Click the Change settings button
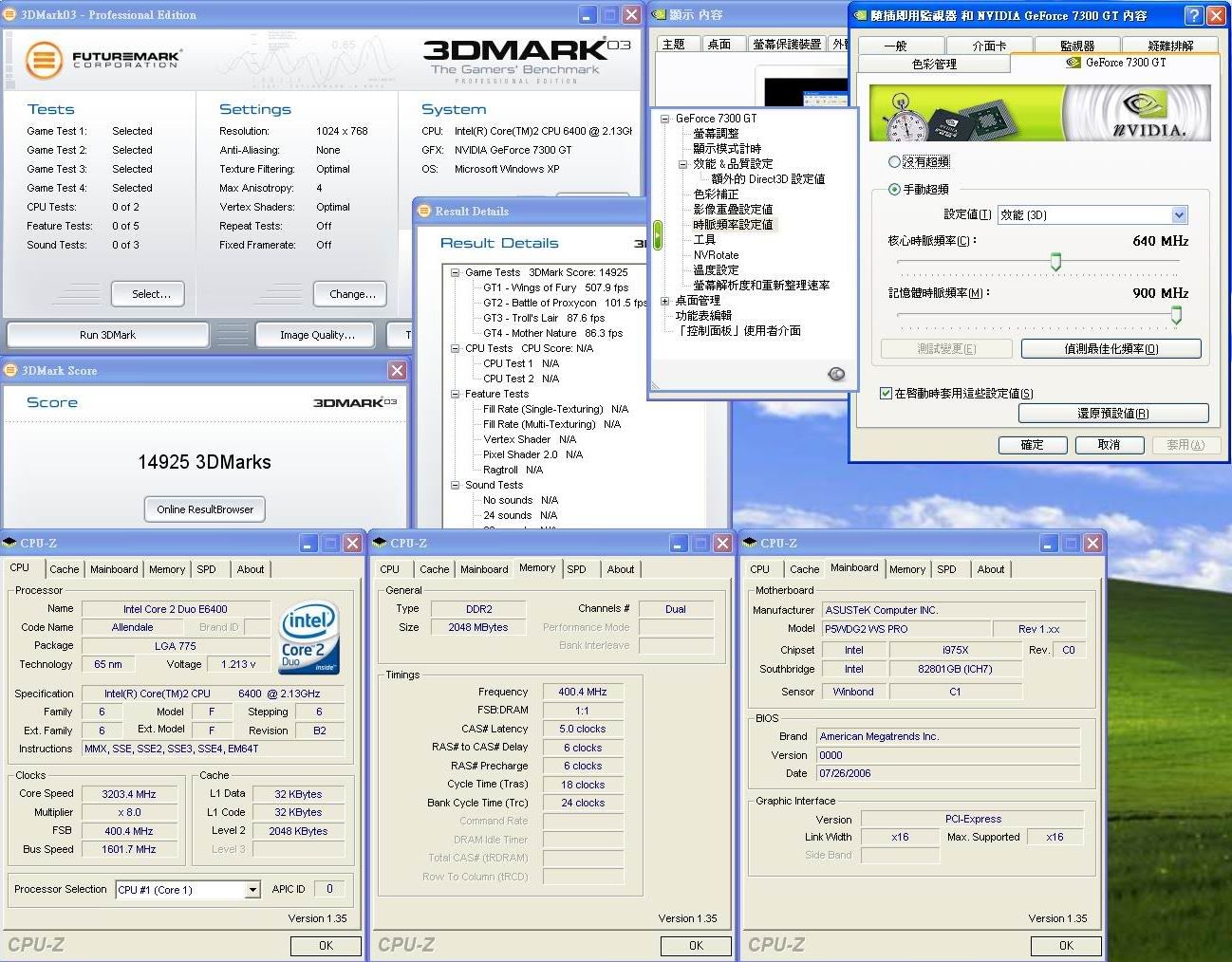 pyautogui.click(x=352, y=294)
